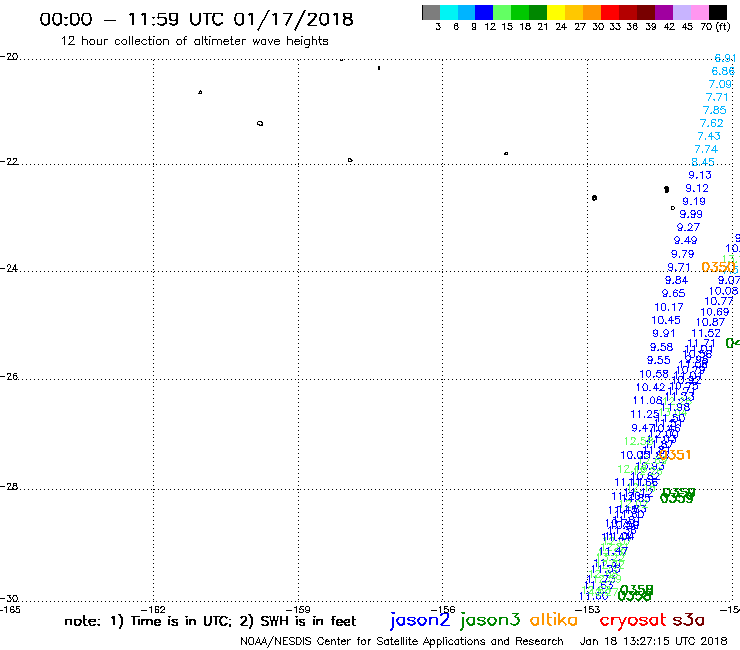Click the orange altika time label 0350

pyautogui.click(x=718, y=267)
